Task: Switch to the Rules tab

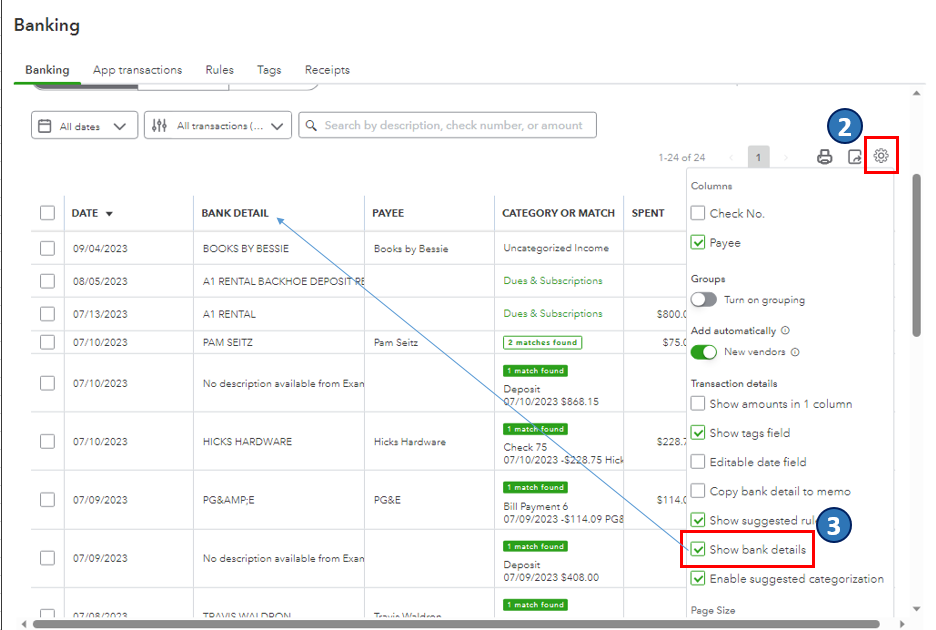Action: (x=220, y=70)
